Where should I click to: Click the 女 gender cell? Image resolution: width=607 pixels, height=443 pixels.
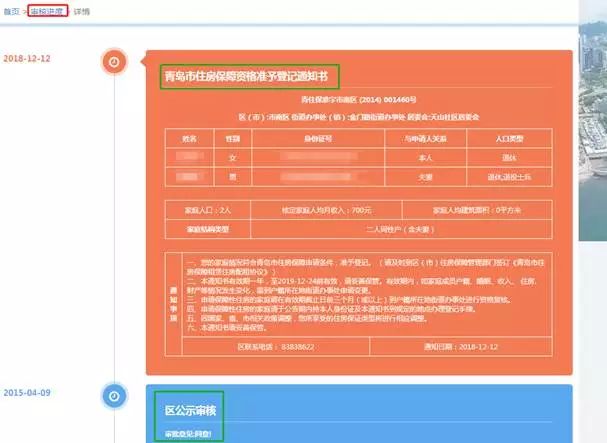[233, 158]
